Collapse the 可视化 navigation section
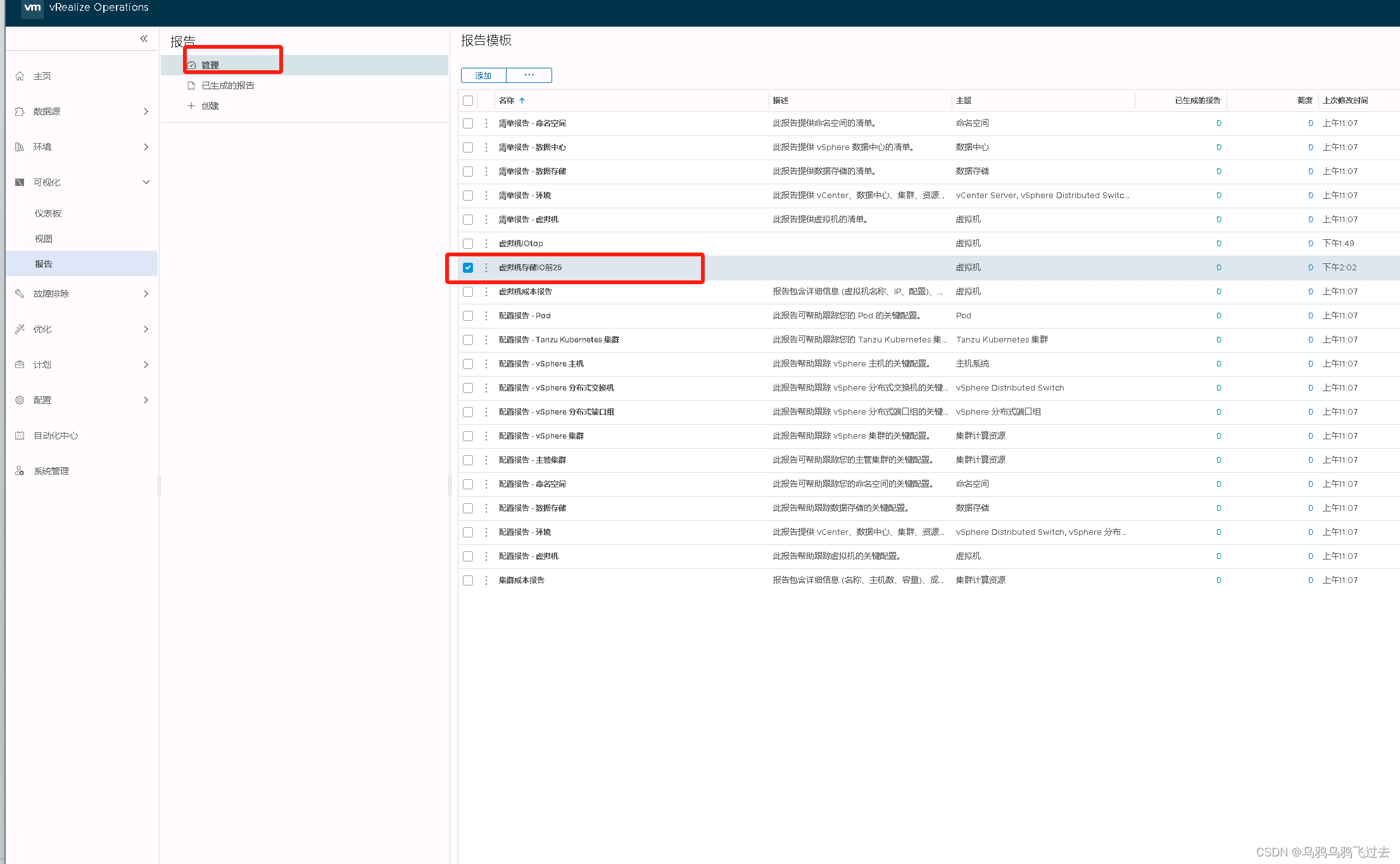1400x864 pixels. tap(146, 182)
